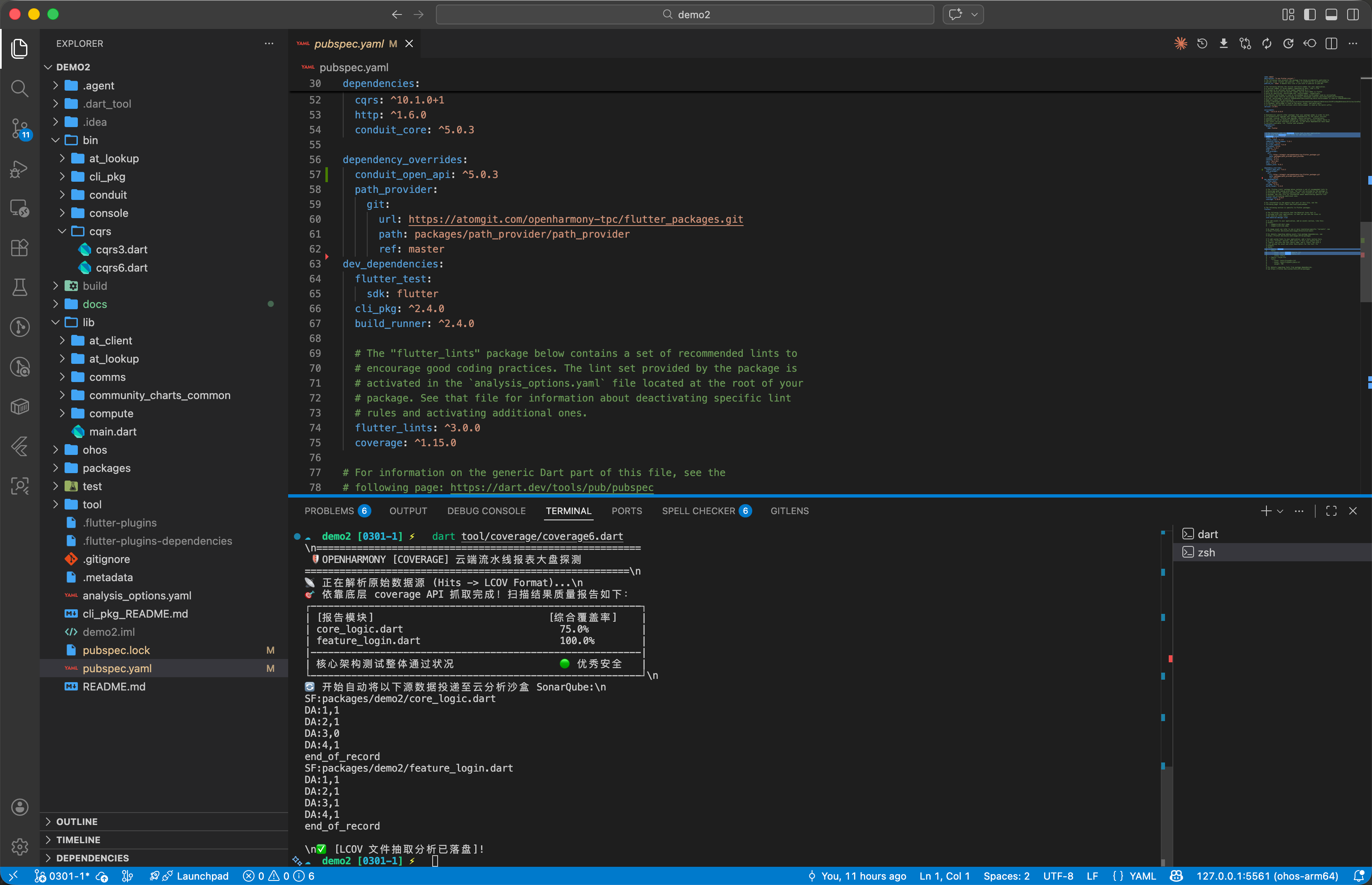Open new terminal launch profile dropdown
The height and width of the screenshot is (885, 1372).
[x=1280, y=511]
